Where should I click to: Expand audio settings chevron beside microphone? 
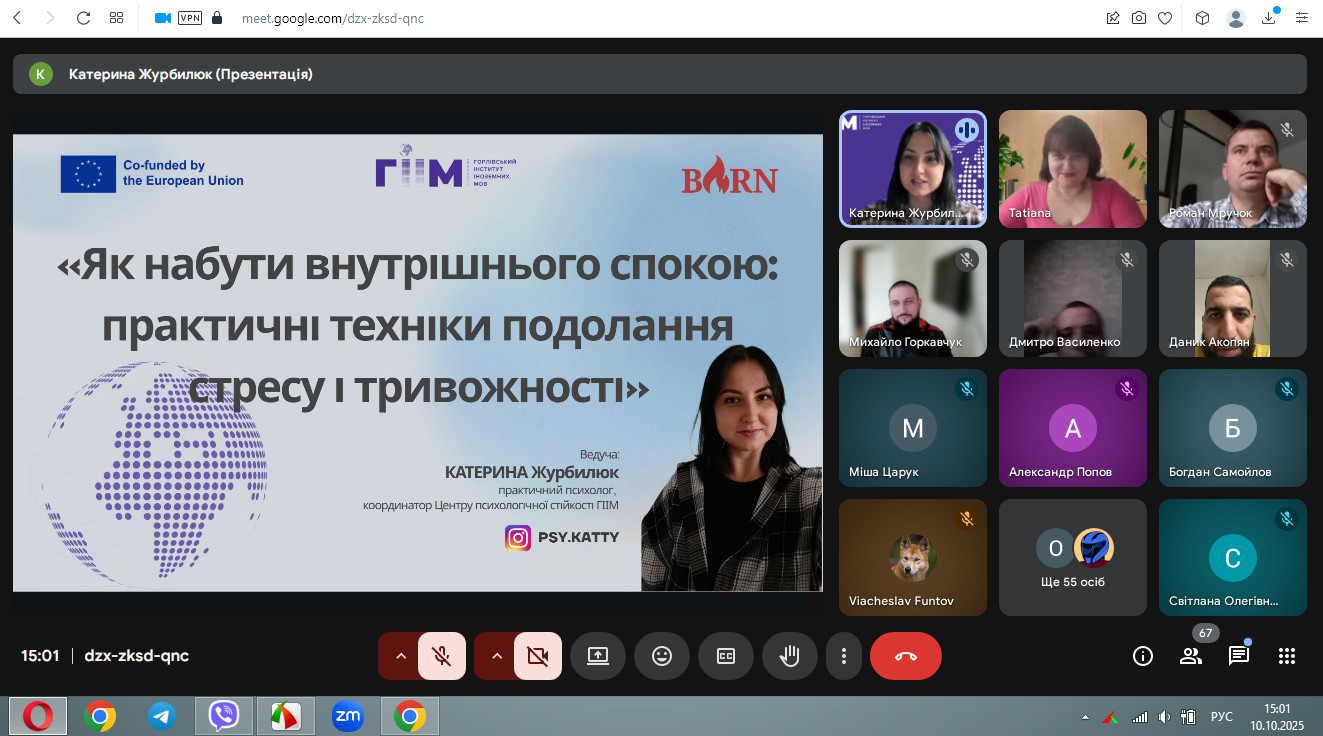[x=401, y=656]
